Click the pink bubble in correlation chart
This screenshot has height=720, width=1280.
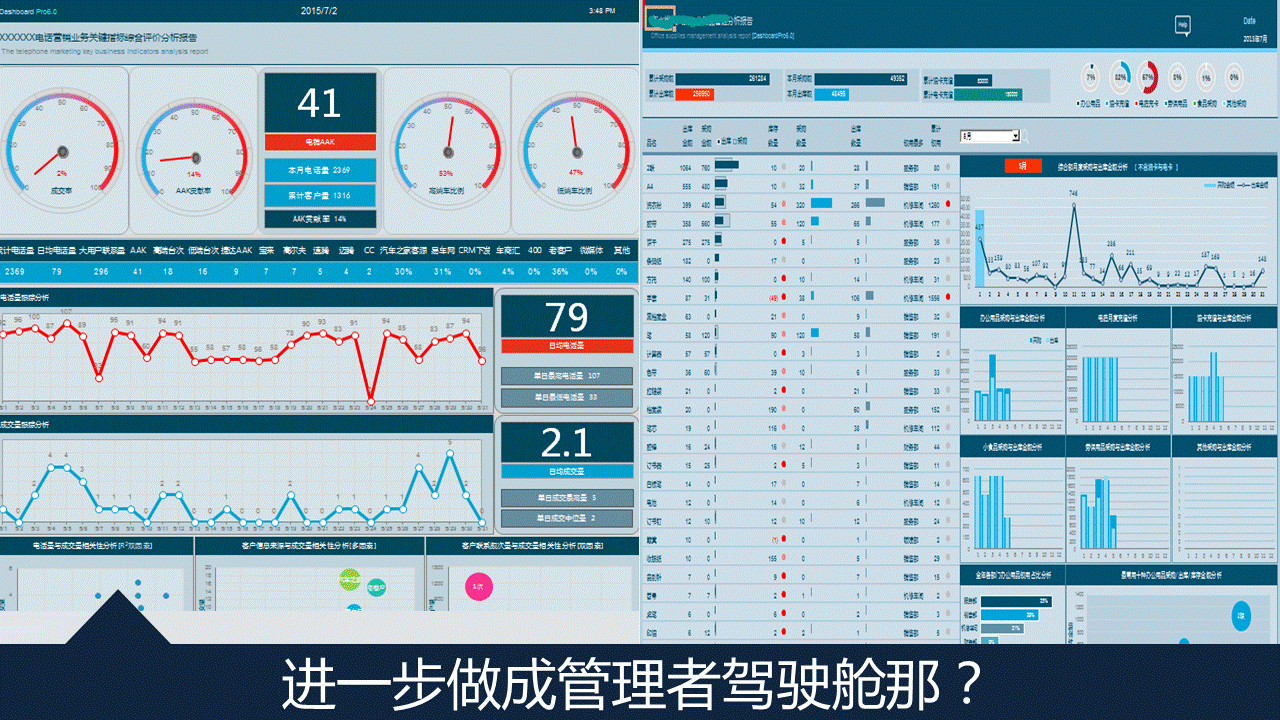pos(478,588)
